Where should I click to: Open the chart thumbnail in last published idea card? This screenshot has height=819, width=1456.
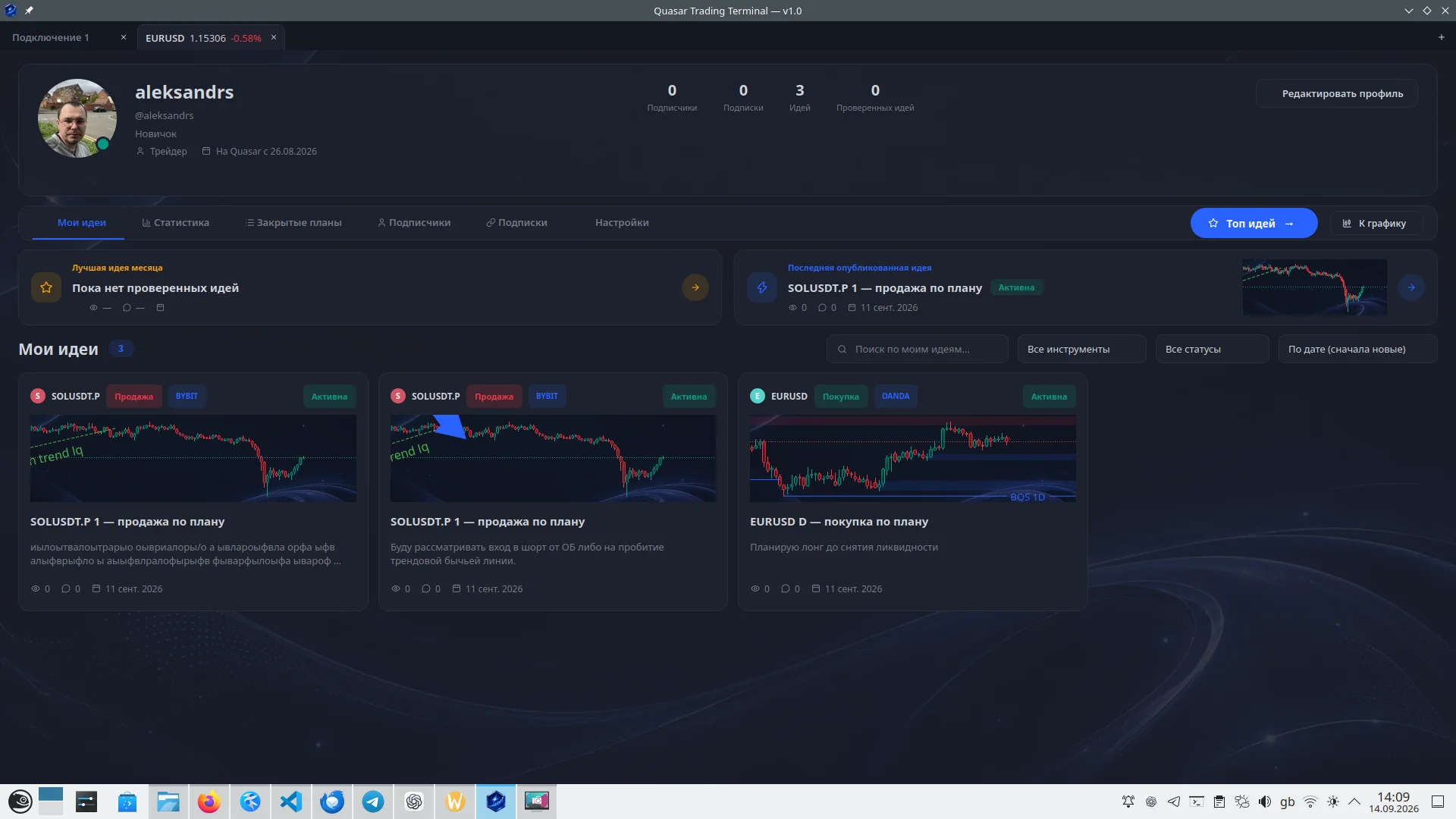(1315, 288)
